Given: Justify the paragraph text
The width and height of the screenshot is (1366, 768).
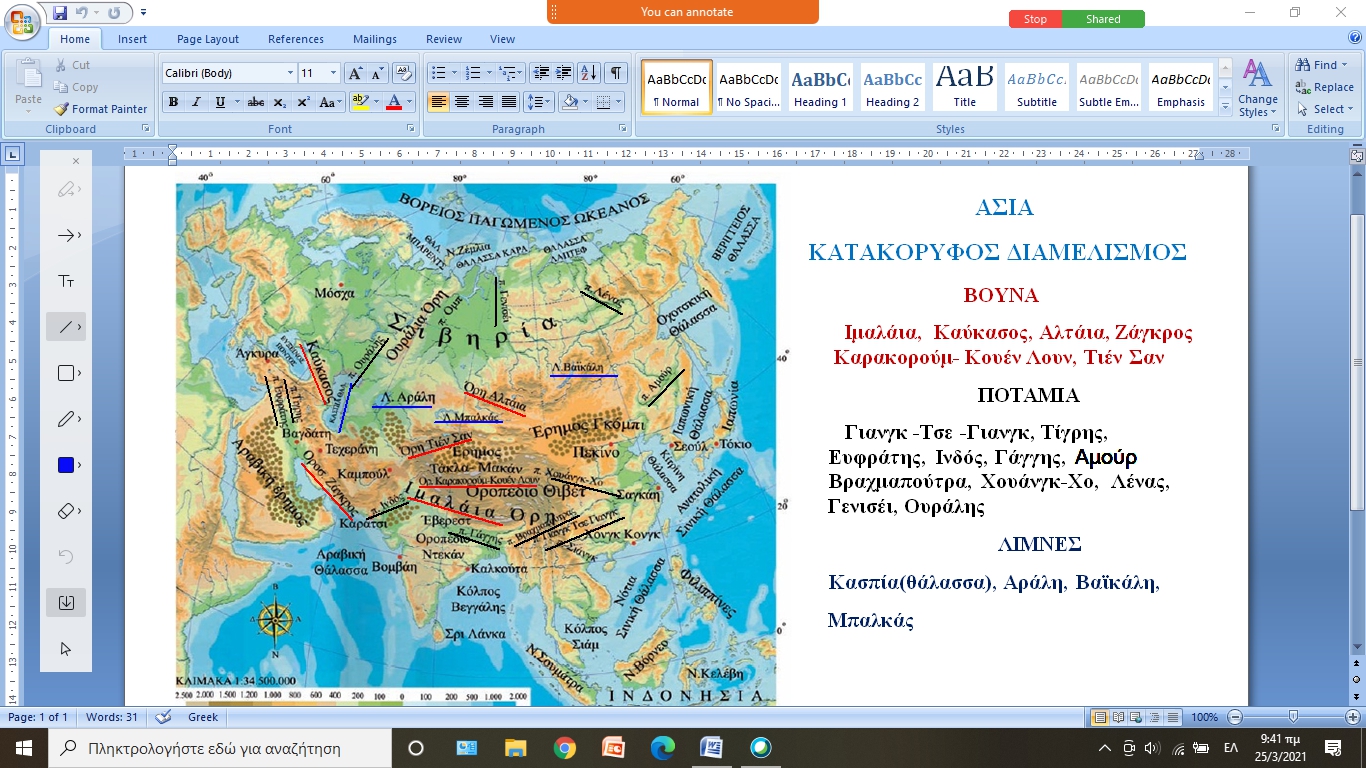Looking at the screenshot, I should pos(509,102).
